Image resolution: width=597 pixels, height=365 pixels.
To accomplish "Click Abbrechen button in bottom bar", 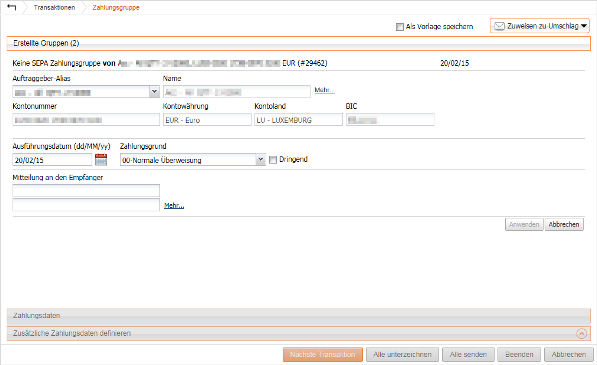I will click(x=568, y=354).
